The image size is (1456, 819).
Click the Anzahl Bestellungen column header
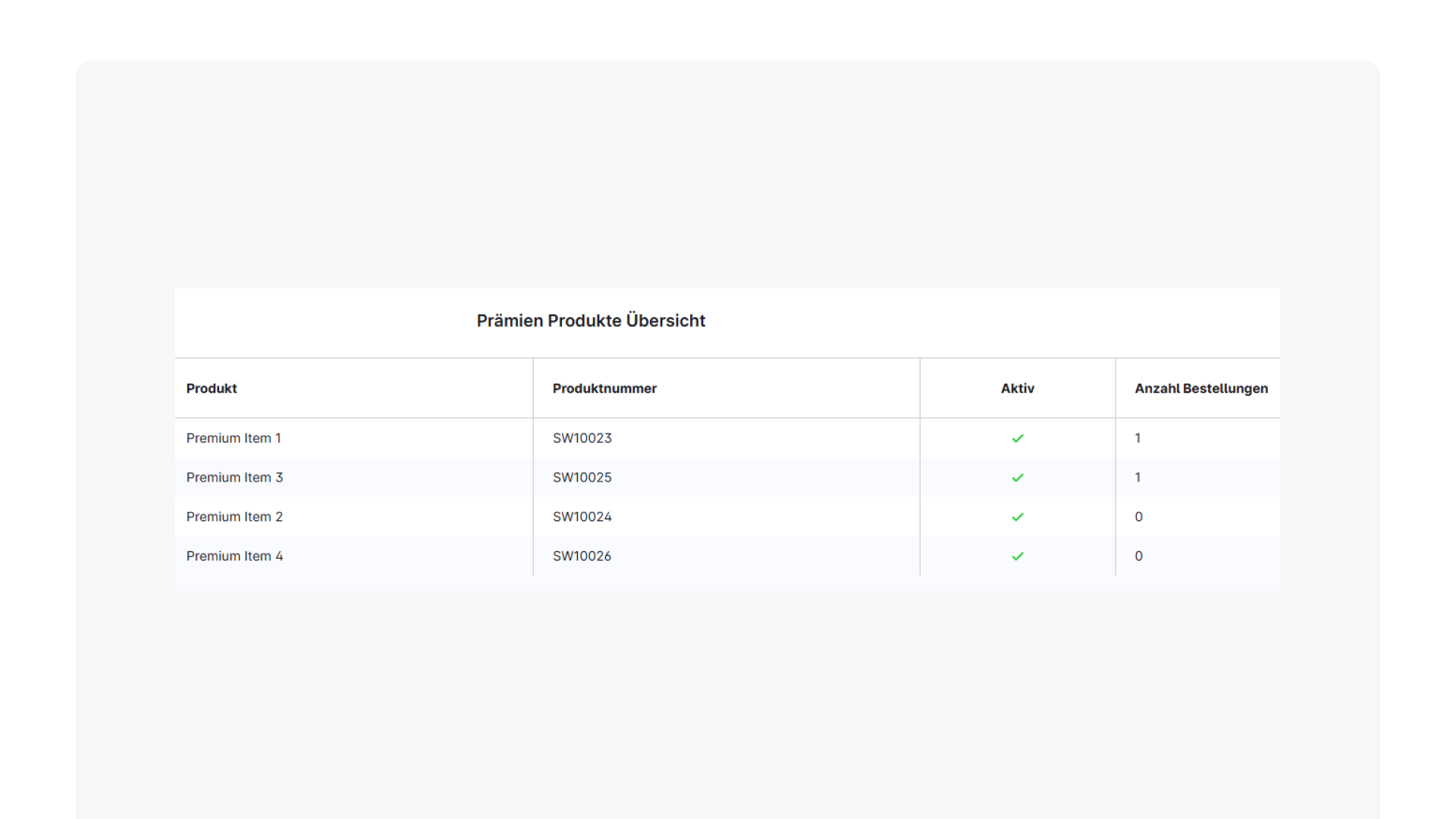point(1200,388)
